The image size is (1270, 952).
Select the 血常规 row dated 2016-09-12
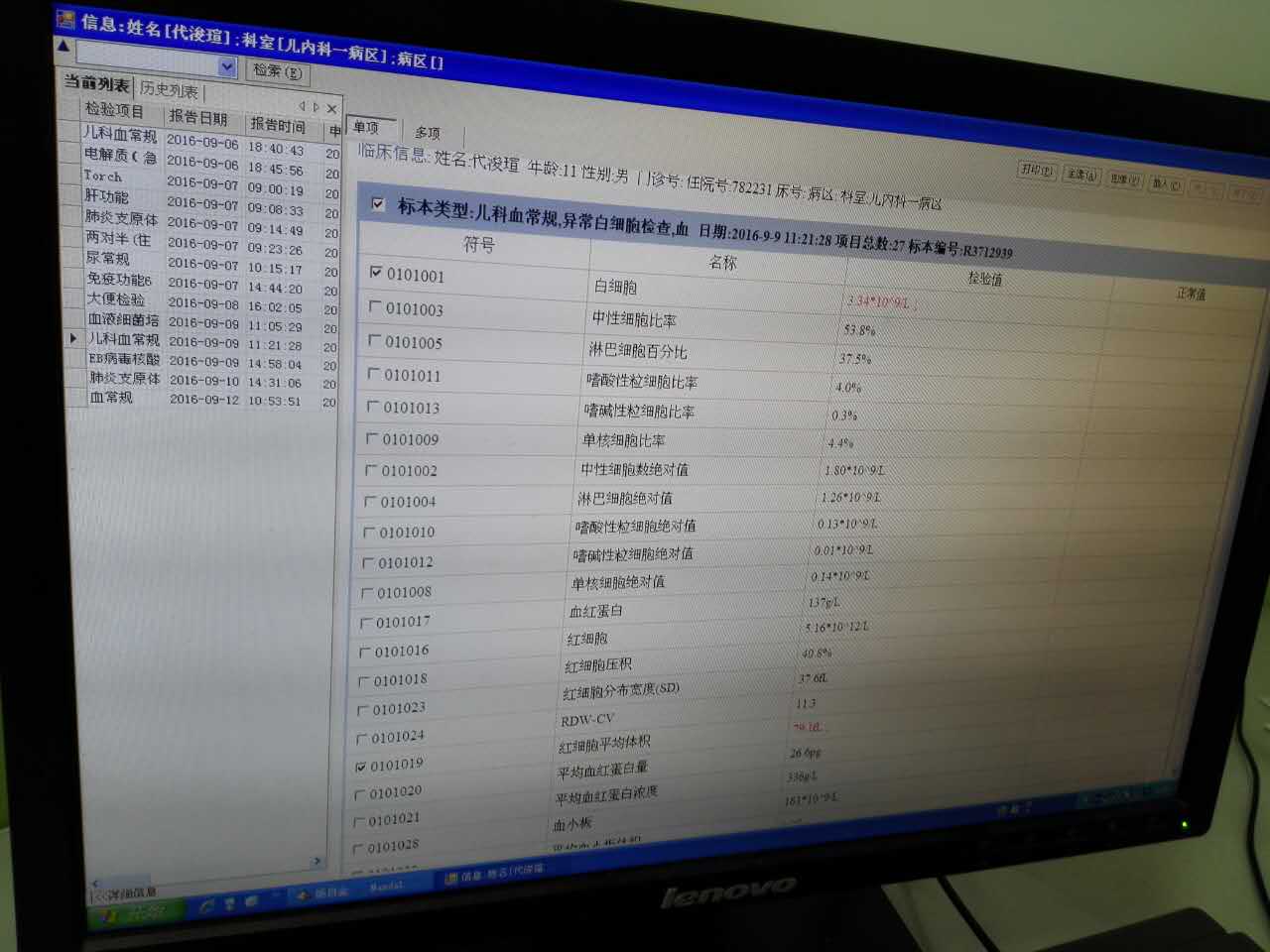point(201,400)
